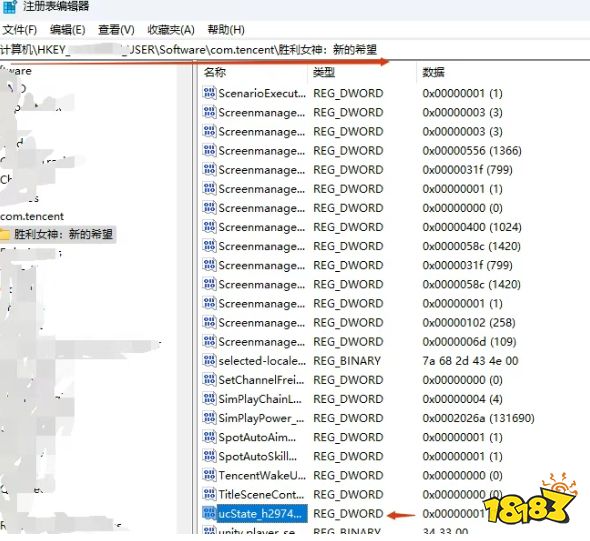Click the ScenarioExecut... DWORD value icon
The height and width of the screenshot is (541, 590).
click(x=209, y=93)
